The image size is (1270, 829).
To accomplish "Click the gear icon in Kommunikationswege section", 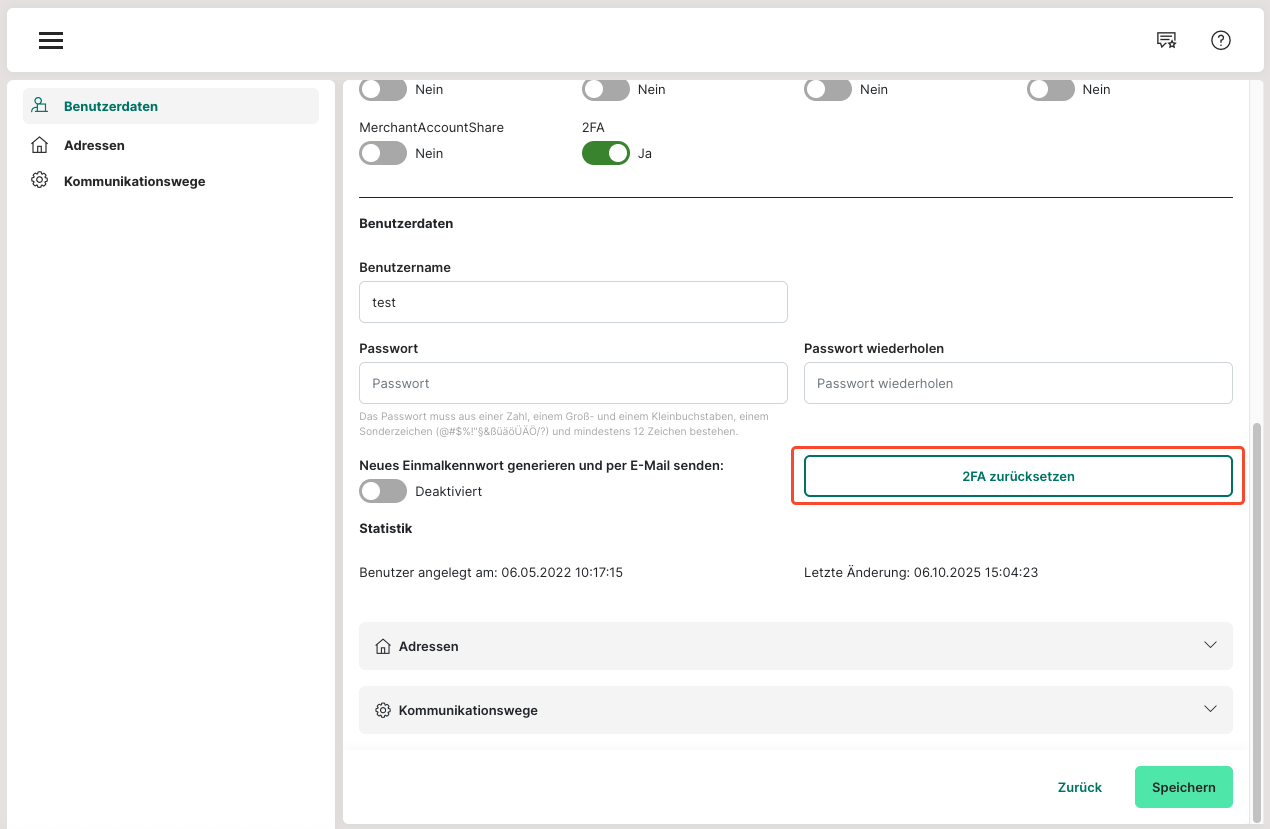I will pyautogui.click(x=382, y=710).
